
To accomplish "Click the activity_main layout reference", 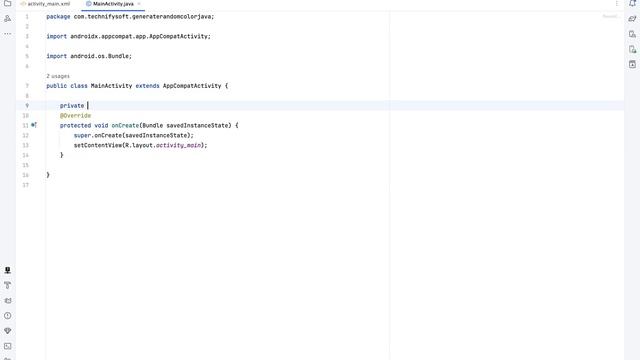I will point(178,145).
